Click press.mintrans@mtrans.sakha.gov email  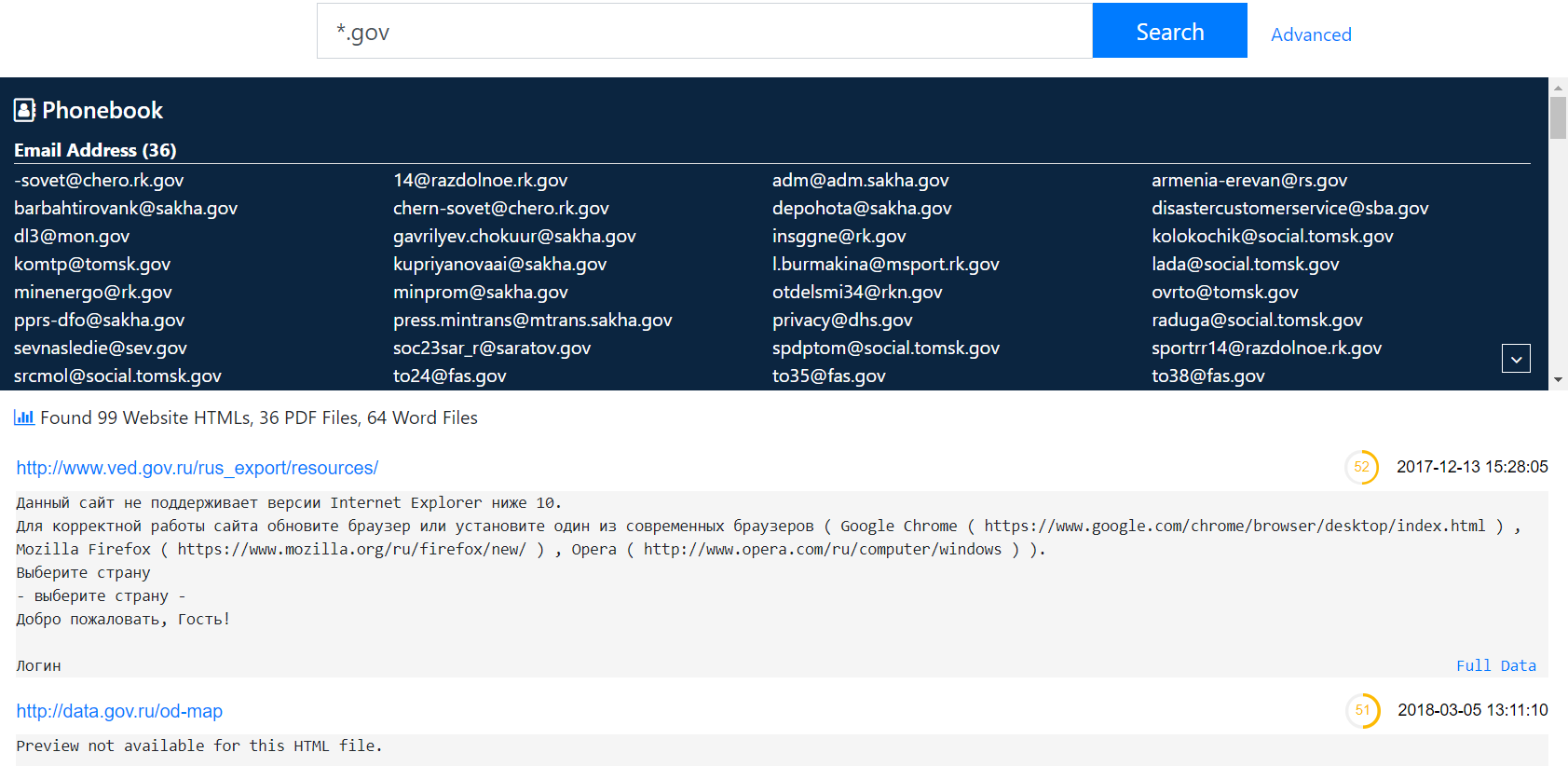point(532,320)
